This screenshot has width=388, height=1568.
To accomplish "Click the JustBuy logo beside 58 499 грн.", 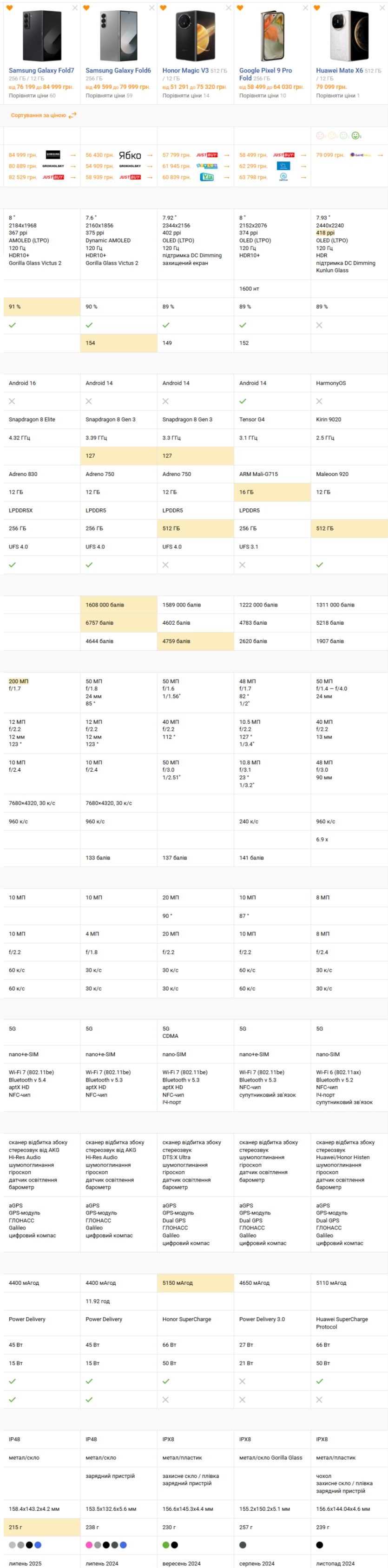I will [283, 155].
